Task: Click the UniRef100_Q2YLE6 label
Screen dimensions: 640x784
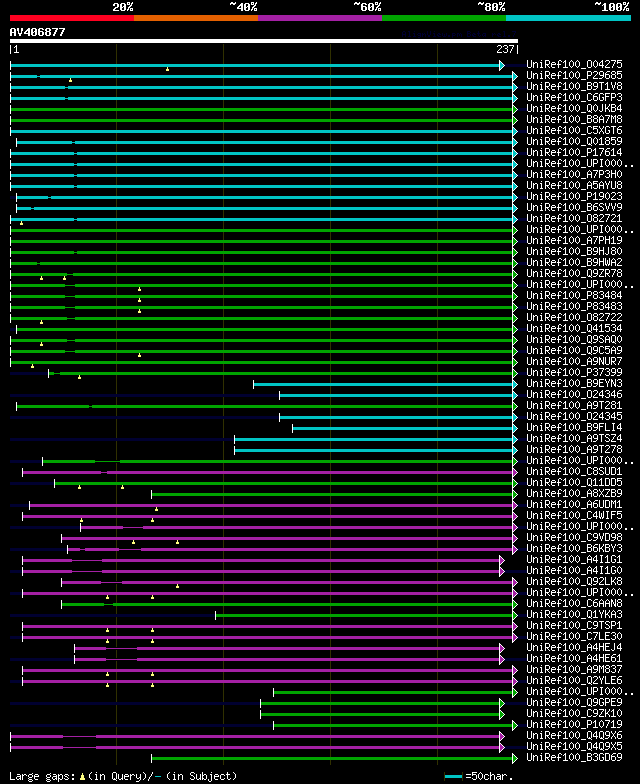Action: click(x=574, y=680)
